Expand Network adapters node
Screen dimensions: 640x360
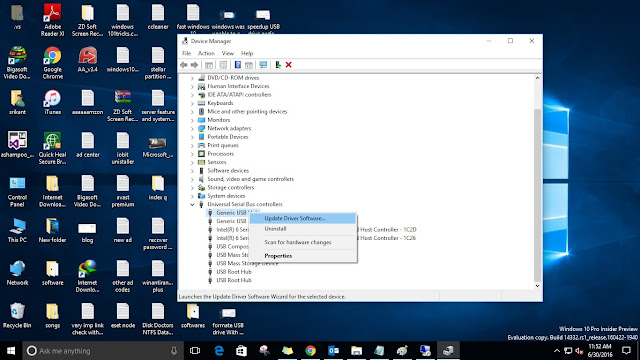192,128
